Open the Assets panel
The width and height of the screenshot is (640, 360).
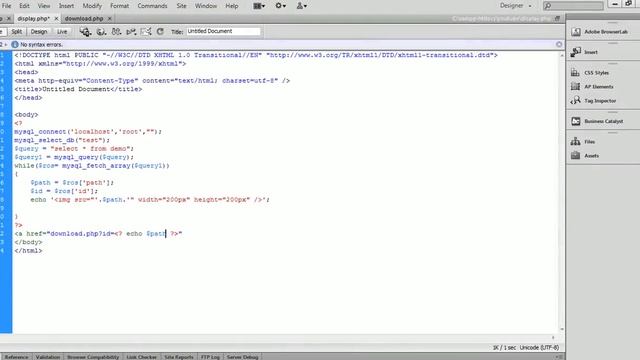tap(585, 156)
